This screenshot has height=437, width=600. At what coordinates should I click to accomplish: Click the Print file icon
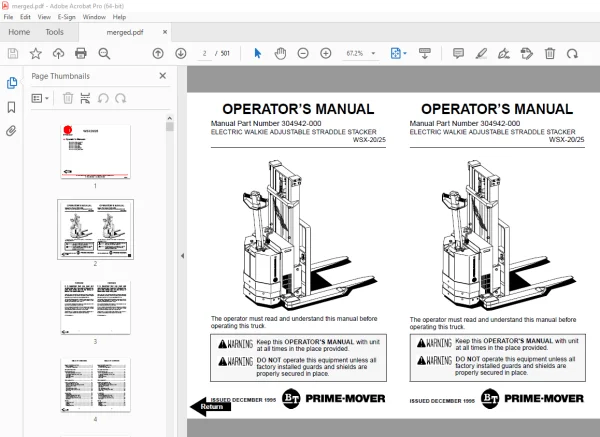[81, 53]
